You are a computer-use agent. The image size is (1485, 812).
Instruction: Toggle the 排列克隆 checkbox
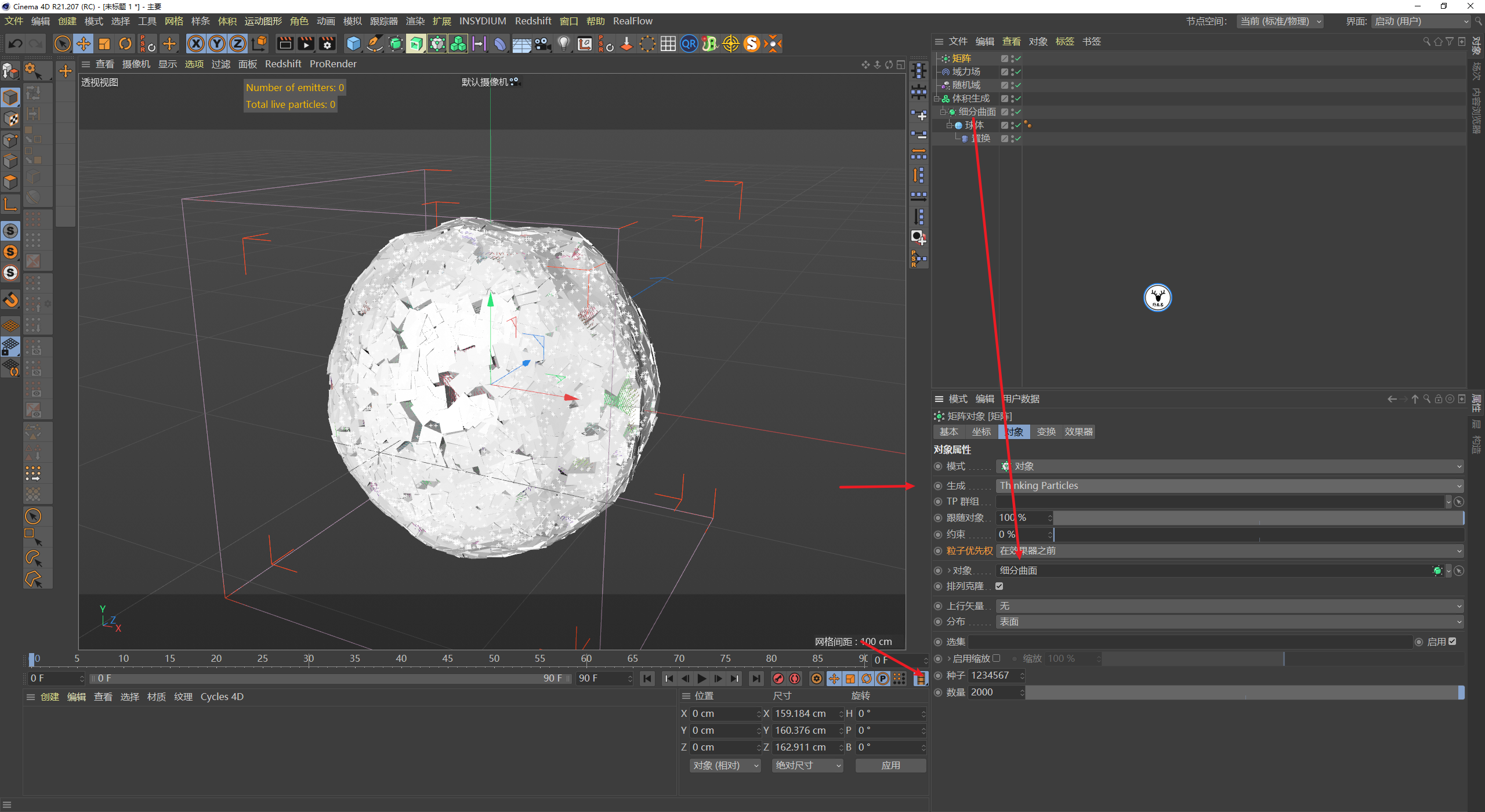[999, 586]
